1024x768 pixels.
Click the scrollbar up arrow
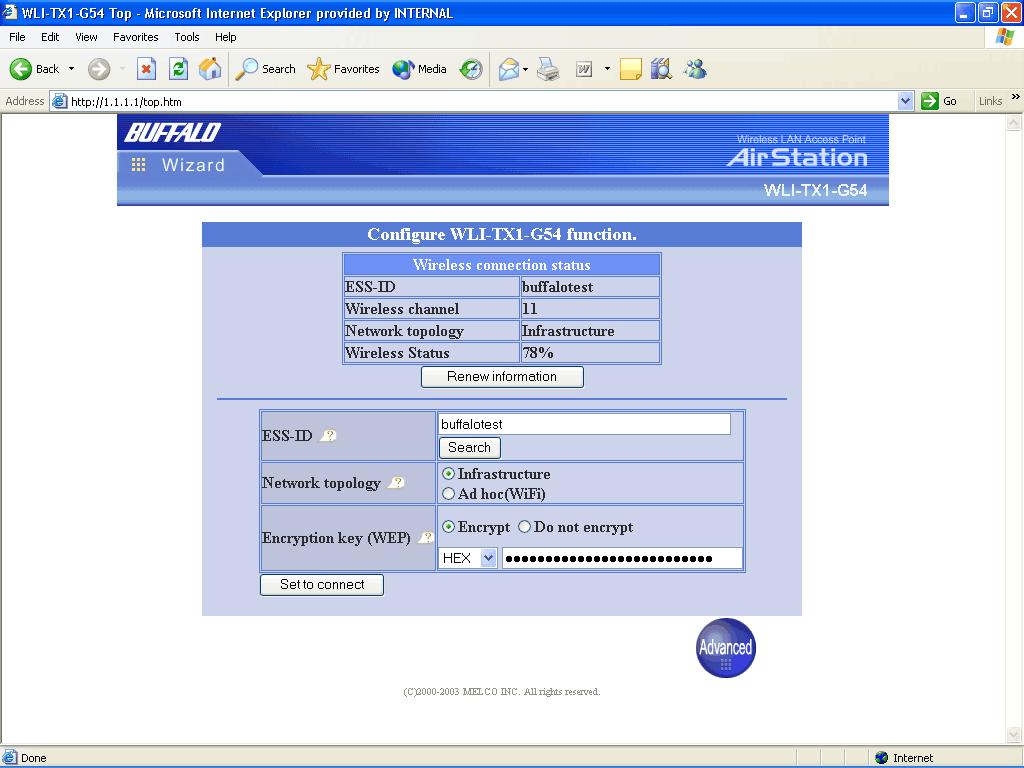point(1014,123)
